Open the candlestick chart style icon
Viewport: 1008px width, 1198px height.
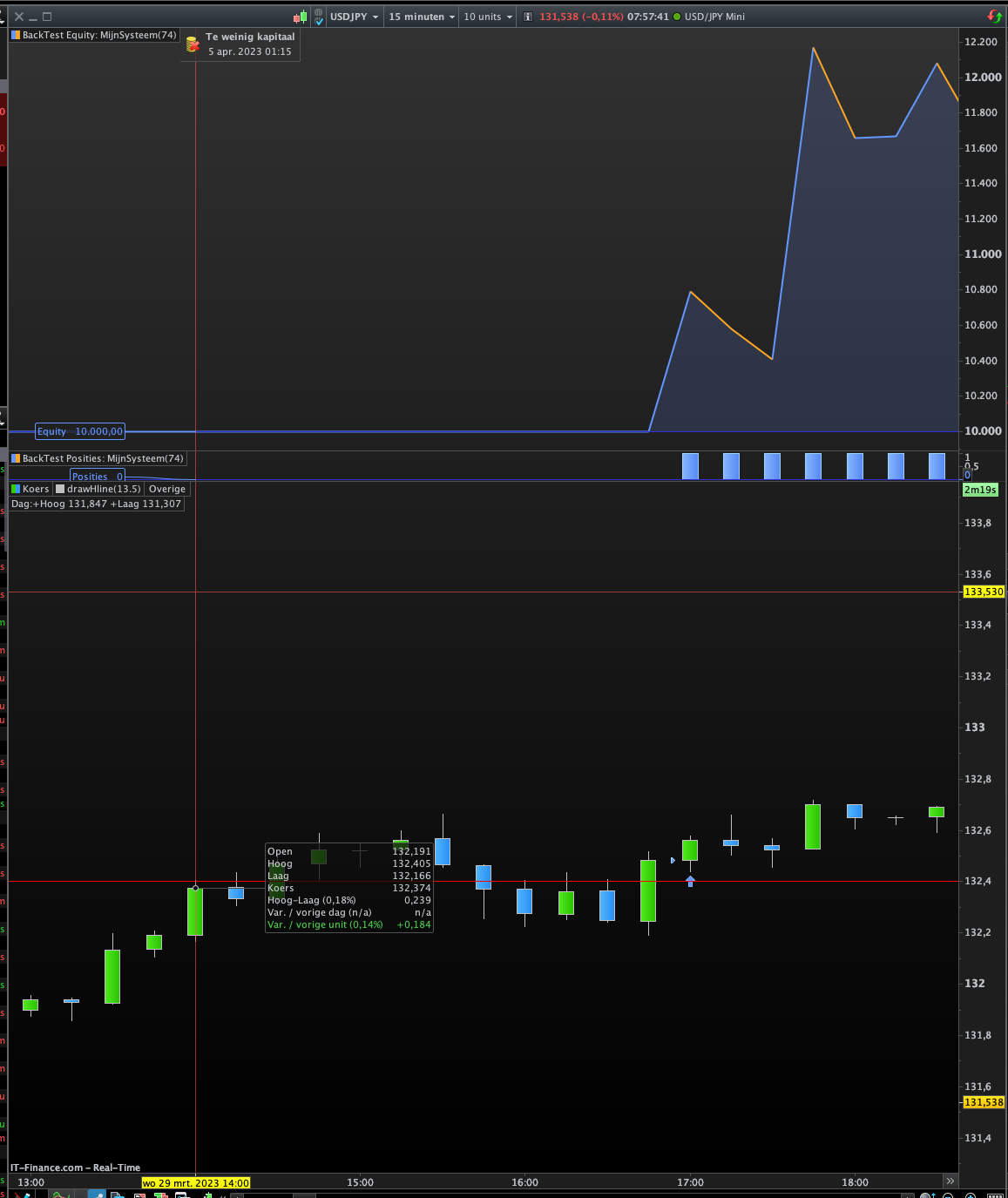click(x=301, y=17)
